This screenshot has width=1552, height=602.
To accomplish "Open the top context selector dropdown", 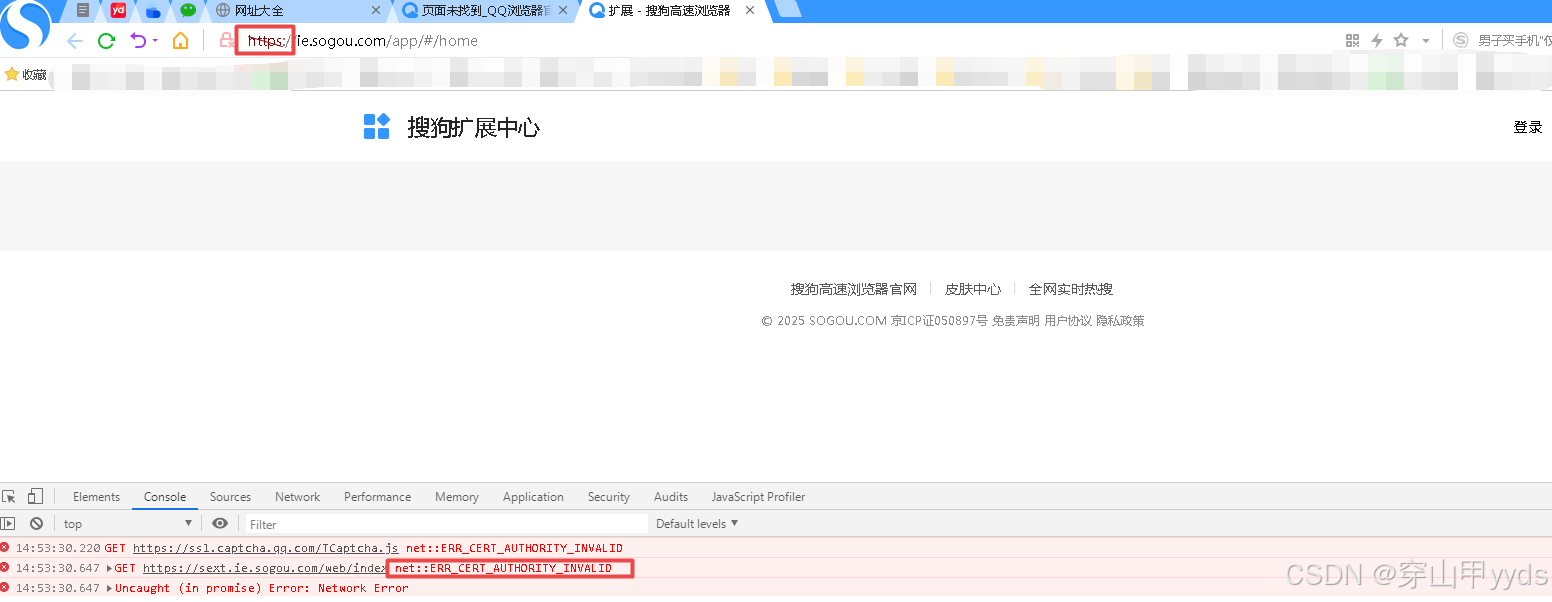I will 127,523.
